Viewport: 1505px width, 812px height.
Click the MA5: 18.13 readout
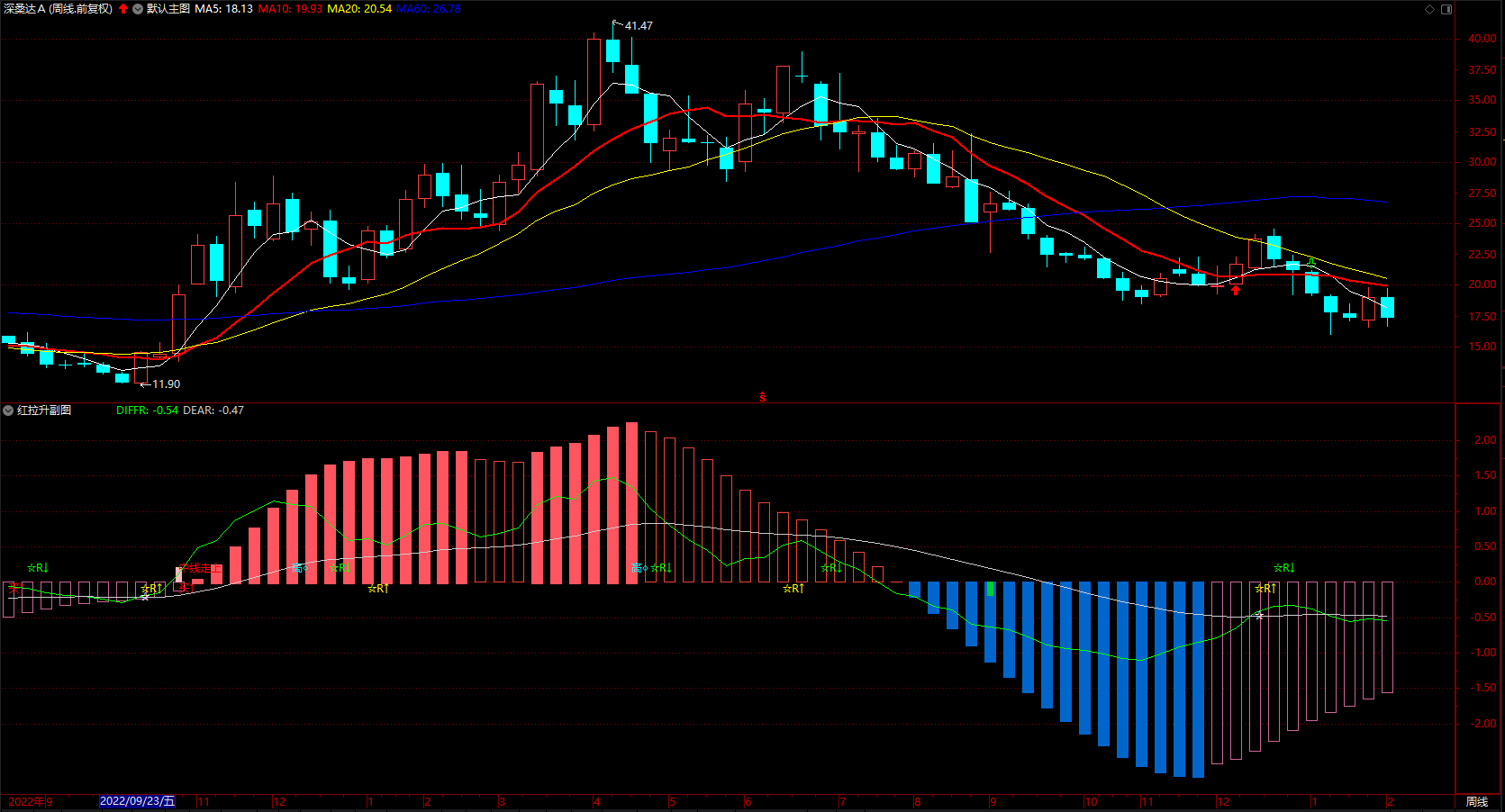(x=224, y=9)
